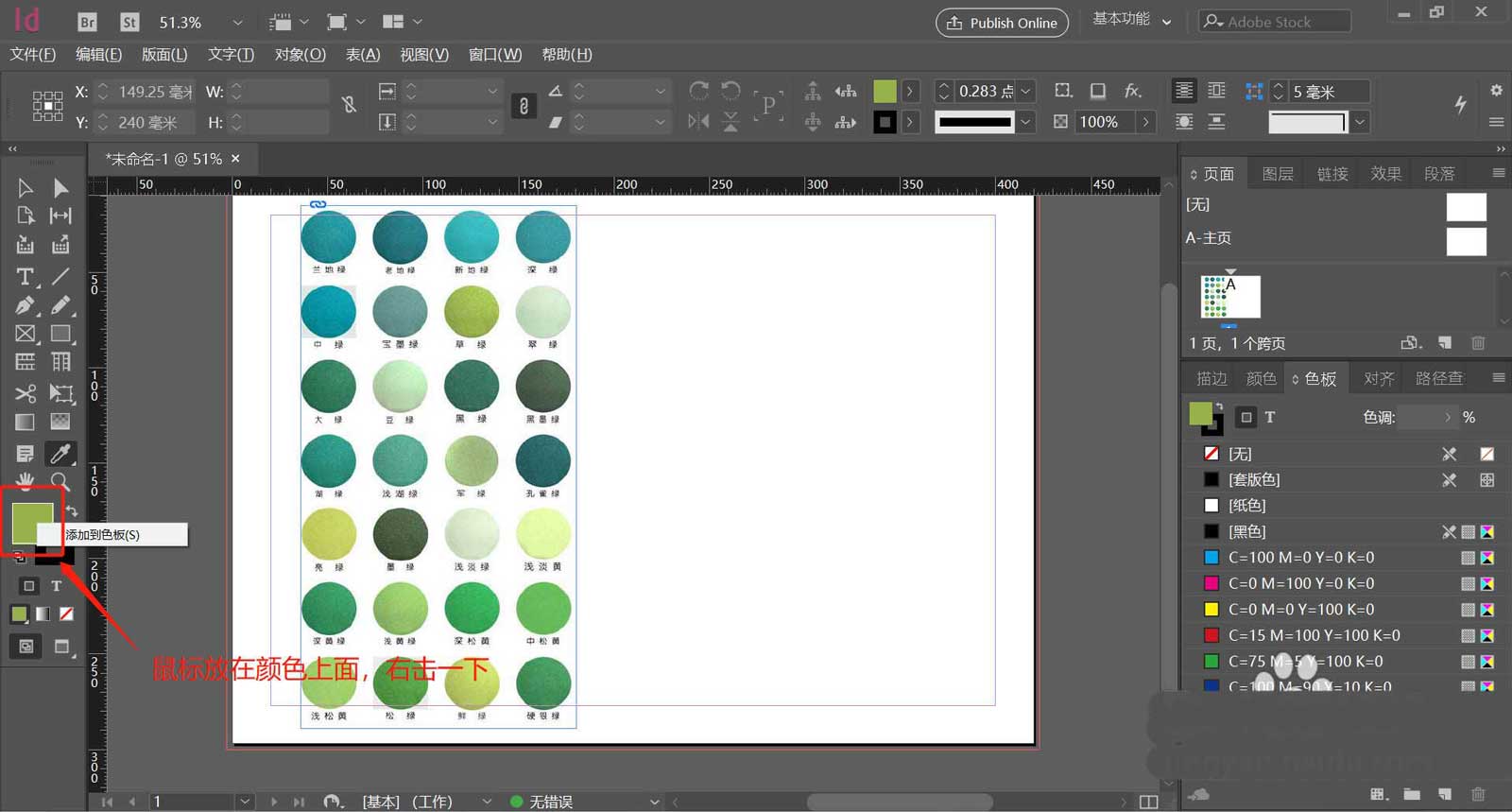
Task: Open the 对象(O) menu
Action: coord(300,54)
